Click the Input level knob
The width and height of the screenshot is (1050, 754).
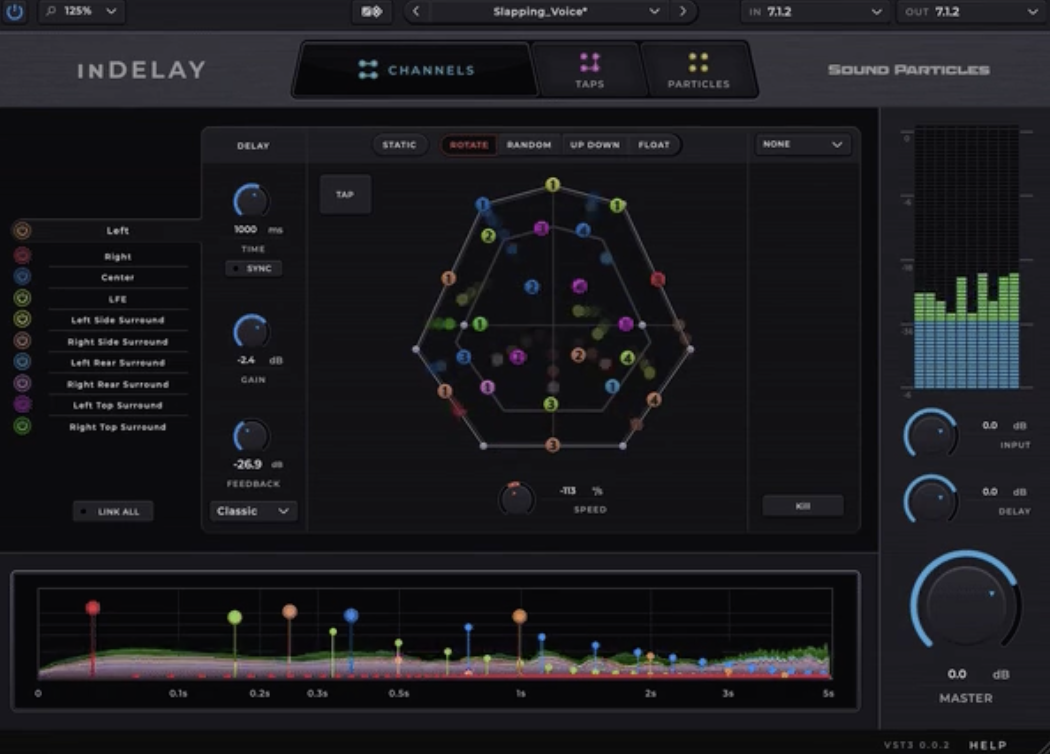[931, 434]
